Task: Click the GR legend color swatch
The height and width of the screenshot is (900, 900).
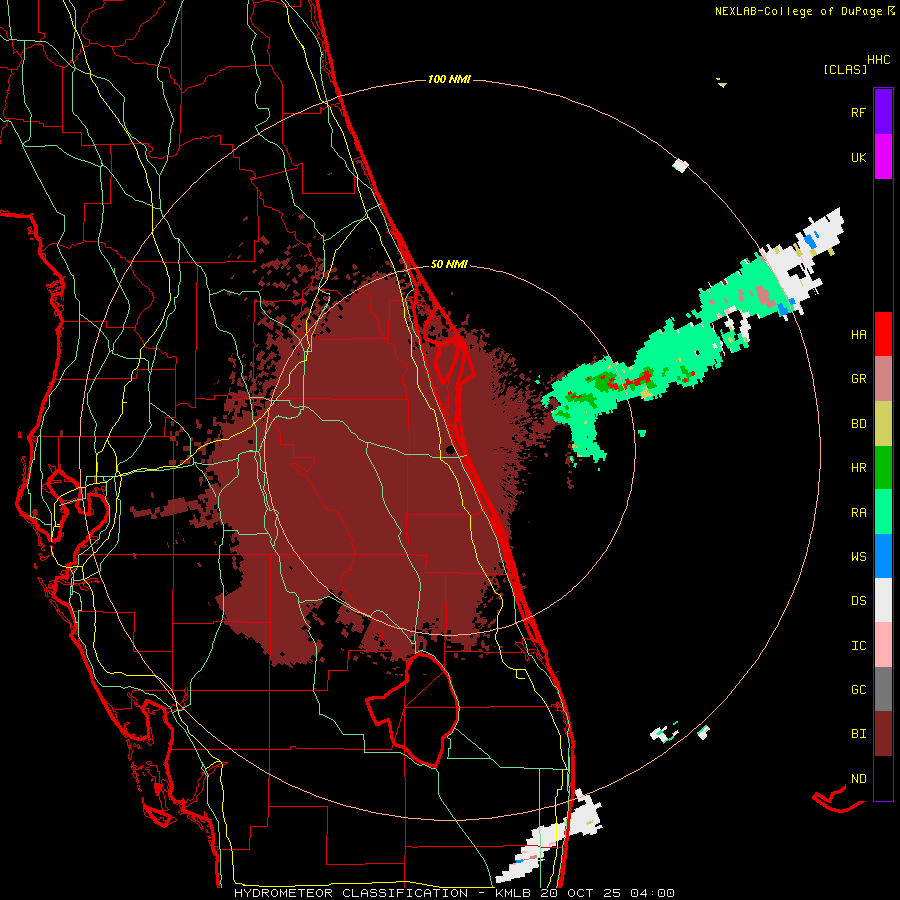Action: coord(883,379)
